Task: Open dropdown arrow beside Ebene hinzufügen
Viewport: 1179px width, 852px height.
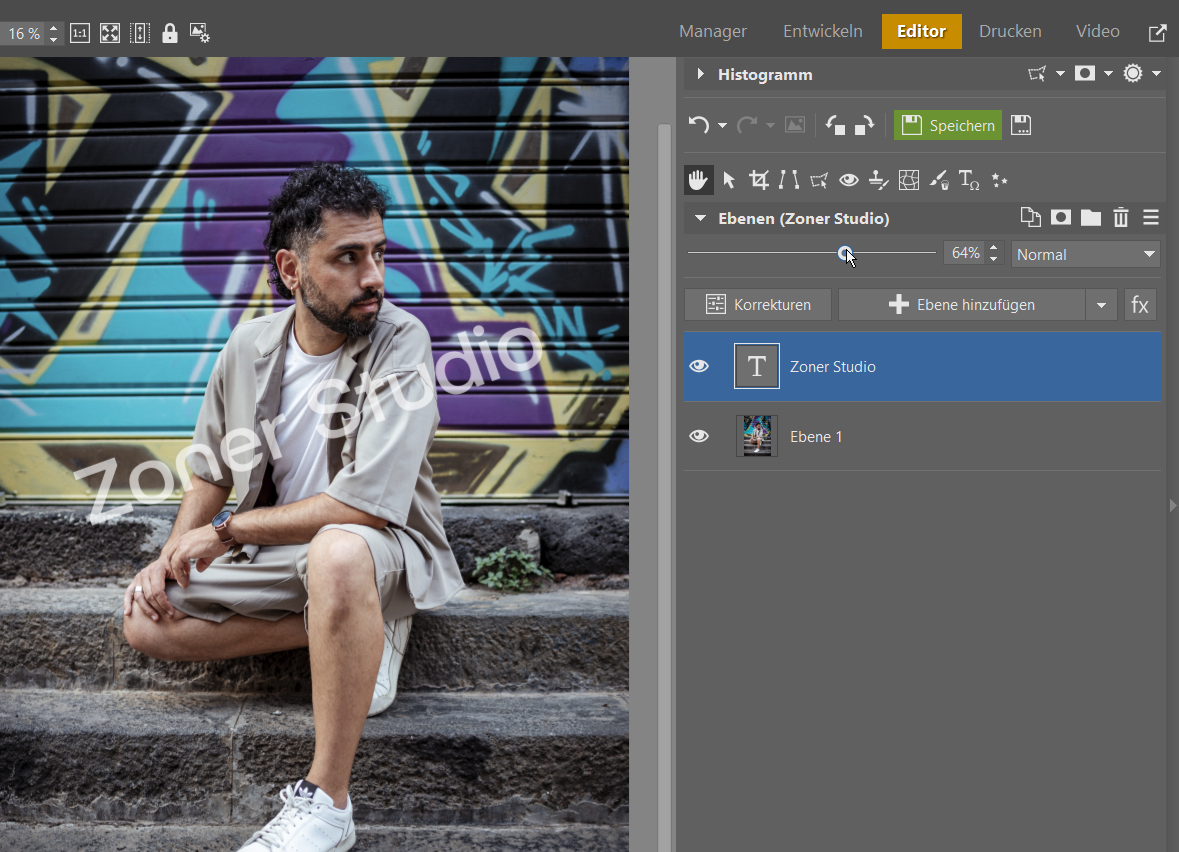Action: [x=1101, y=305]
